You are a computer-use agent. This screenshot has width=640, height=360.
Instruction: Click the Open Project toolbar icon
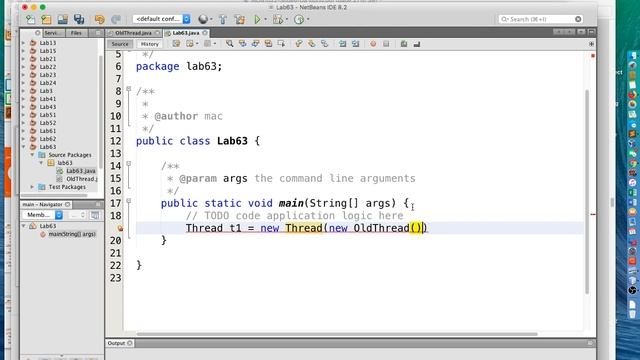(x=62, y=19)
